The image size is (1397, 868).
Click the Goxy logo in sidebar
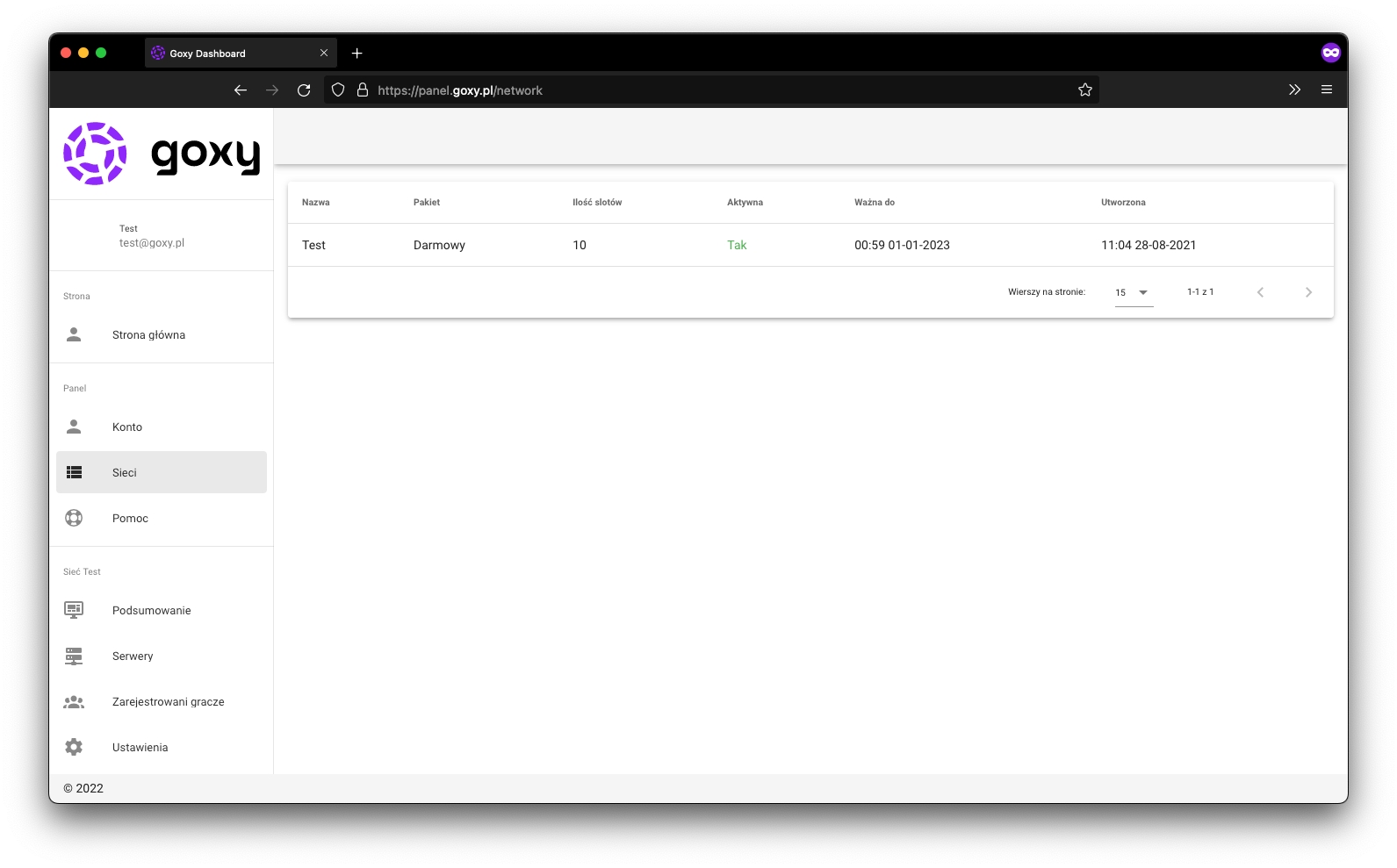coord(162,154)
